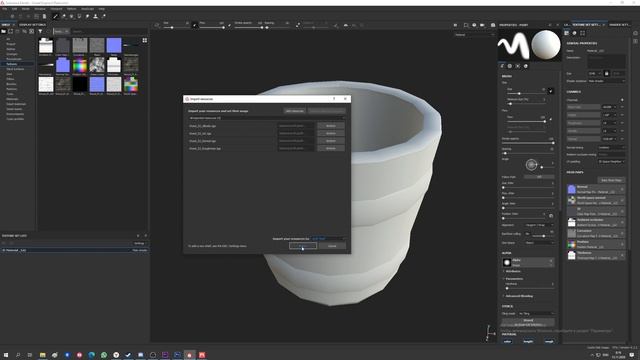Adjust the Stroke opacity slider in Properties
Viewport: 640px width, 360px height.
527,143
